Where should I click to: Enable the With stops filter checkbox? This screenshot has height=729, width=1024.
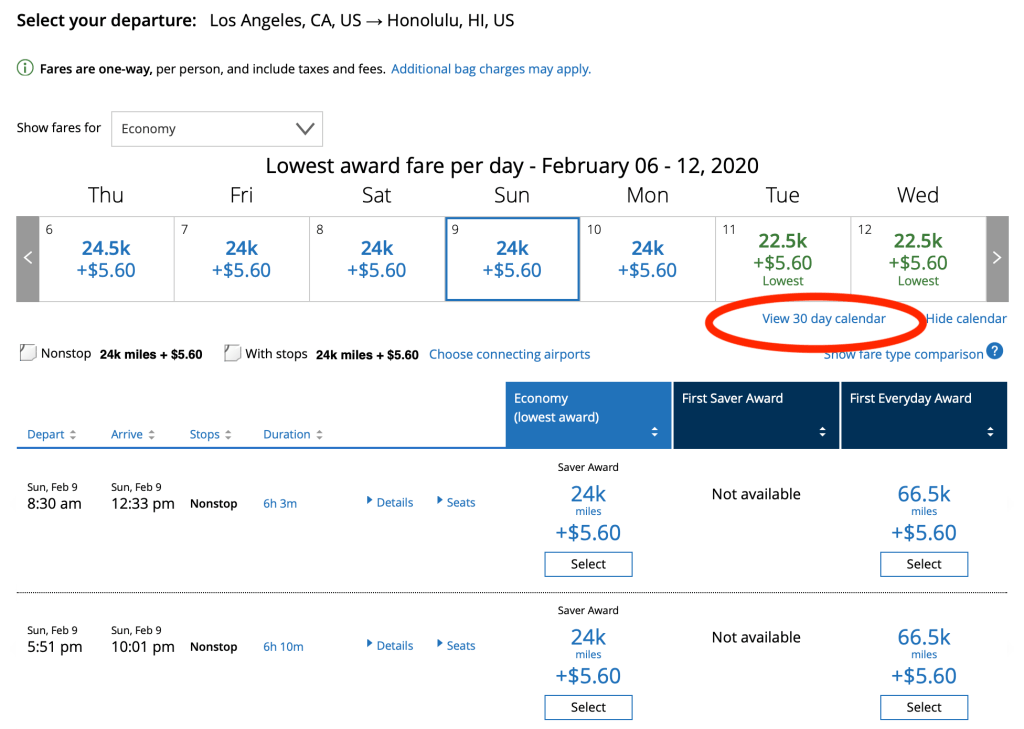tap(233, 354)
